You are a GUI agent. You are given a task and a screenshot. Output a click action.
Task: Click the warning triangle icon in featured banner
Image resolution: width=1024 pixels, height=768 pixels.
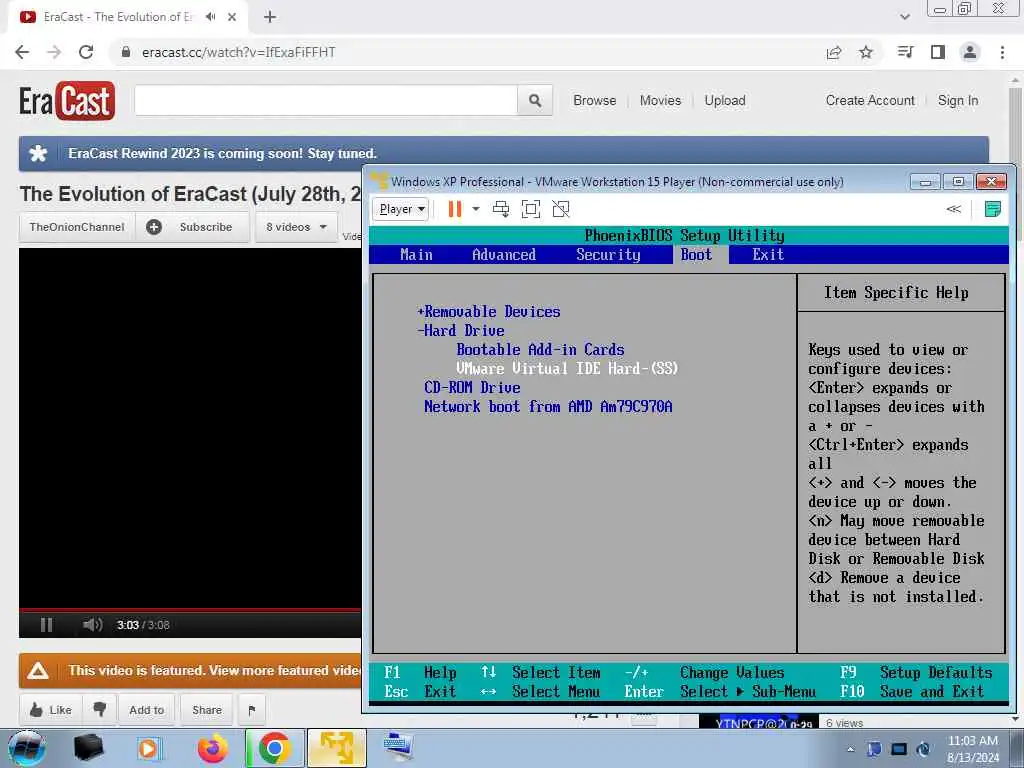coord(38,671)
